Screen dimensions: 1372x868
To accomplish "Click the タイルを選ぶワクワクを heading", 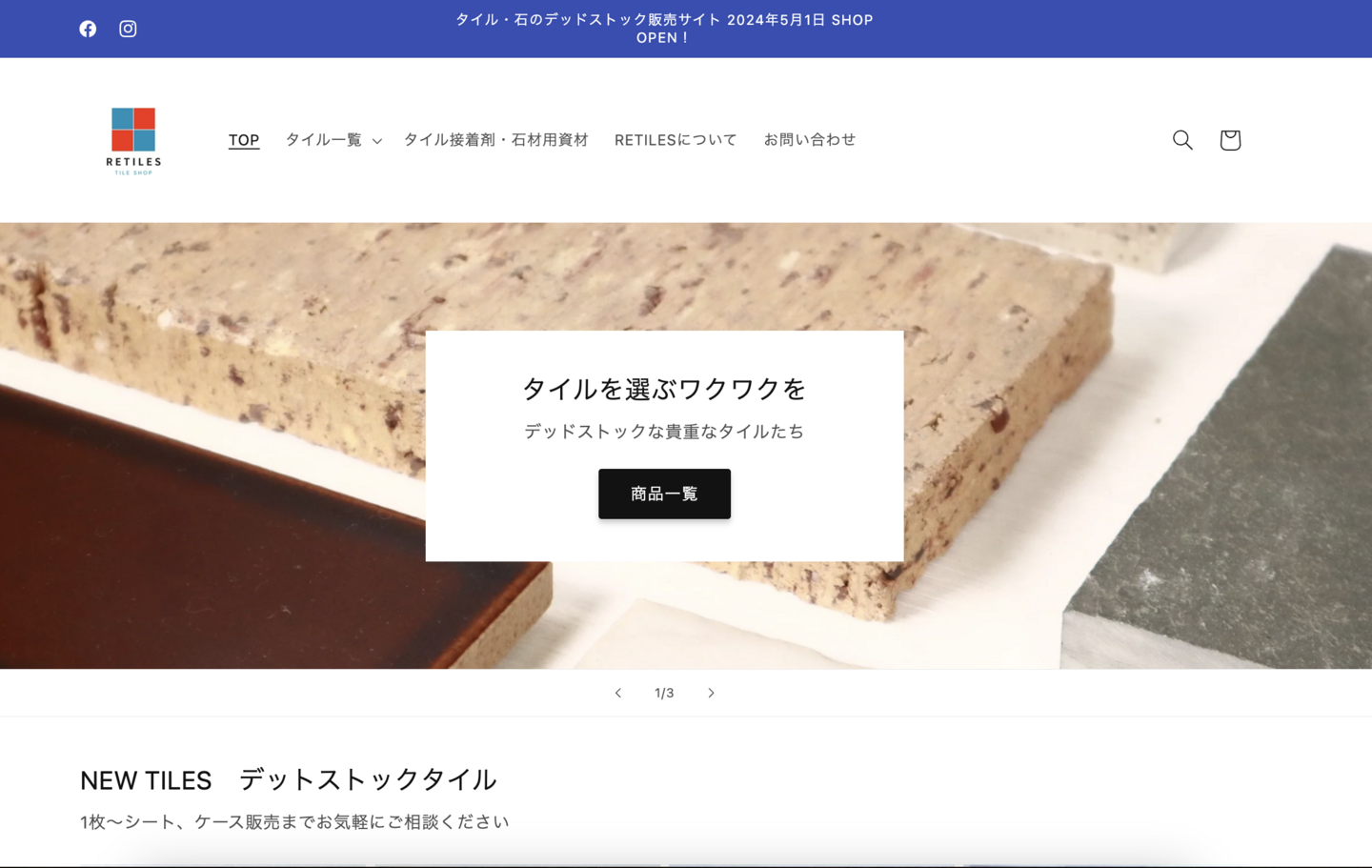I will (664, 389).
